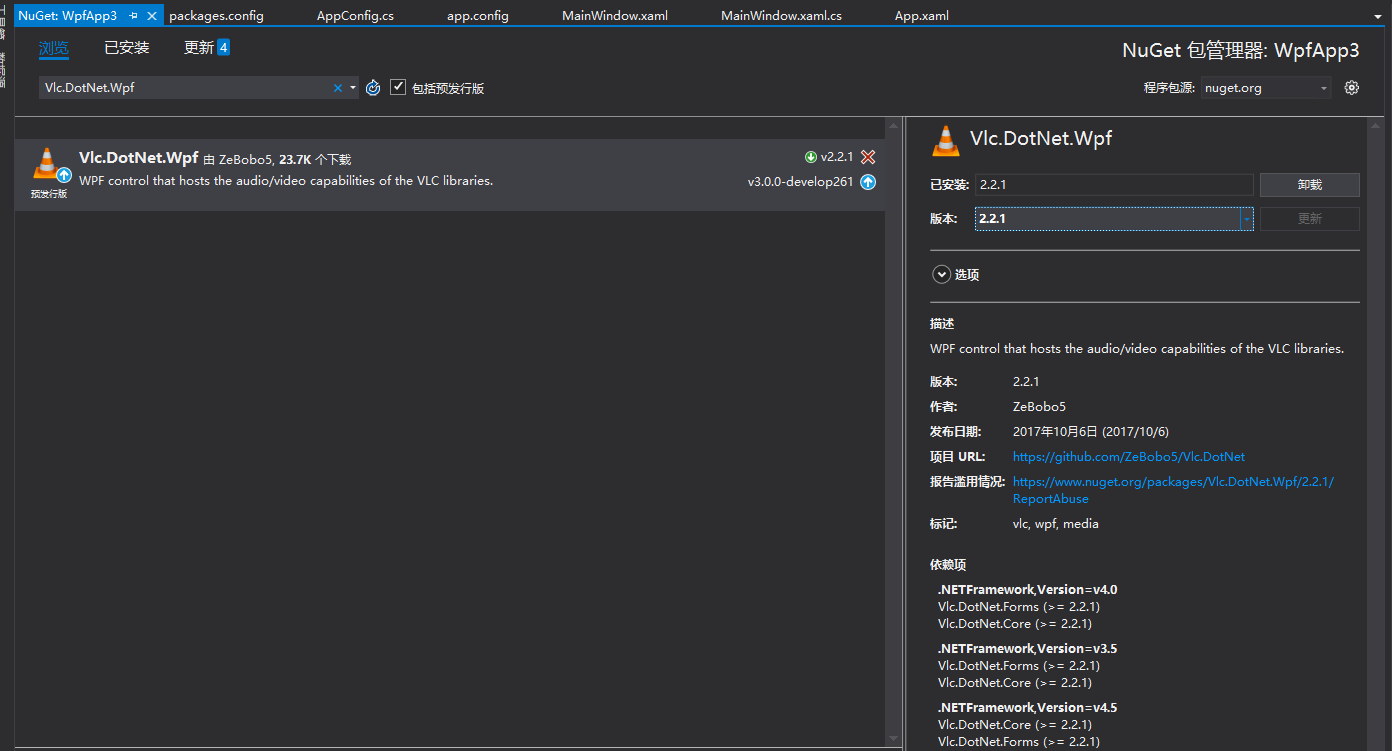Image resolution: width=1392 pixels, height=751 pixels.
Task: Open search history dropdown arrow
Action: (x=353, y=88)
